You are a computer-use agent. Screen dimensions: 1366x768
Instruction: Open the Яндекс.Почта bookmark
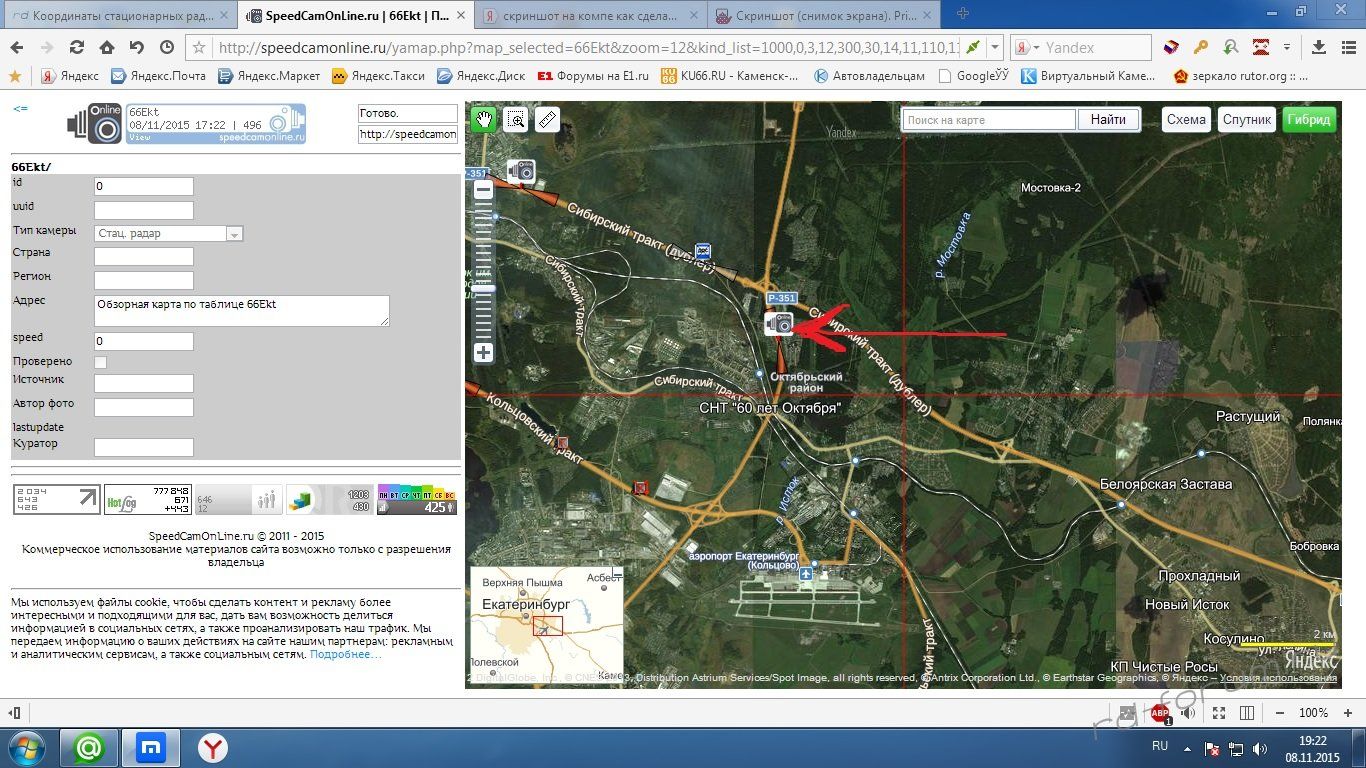coord(158,76)
